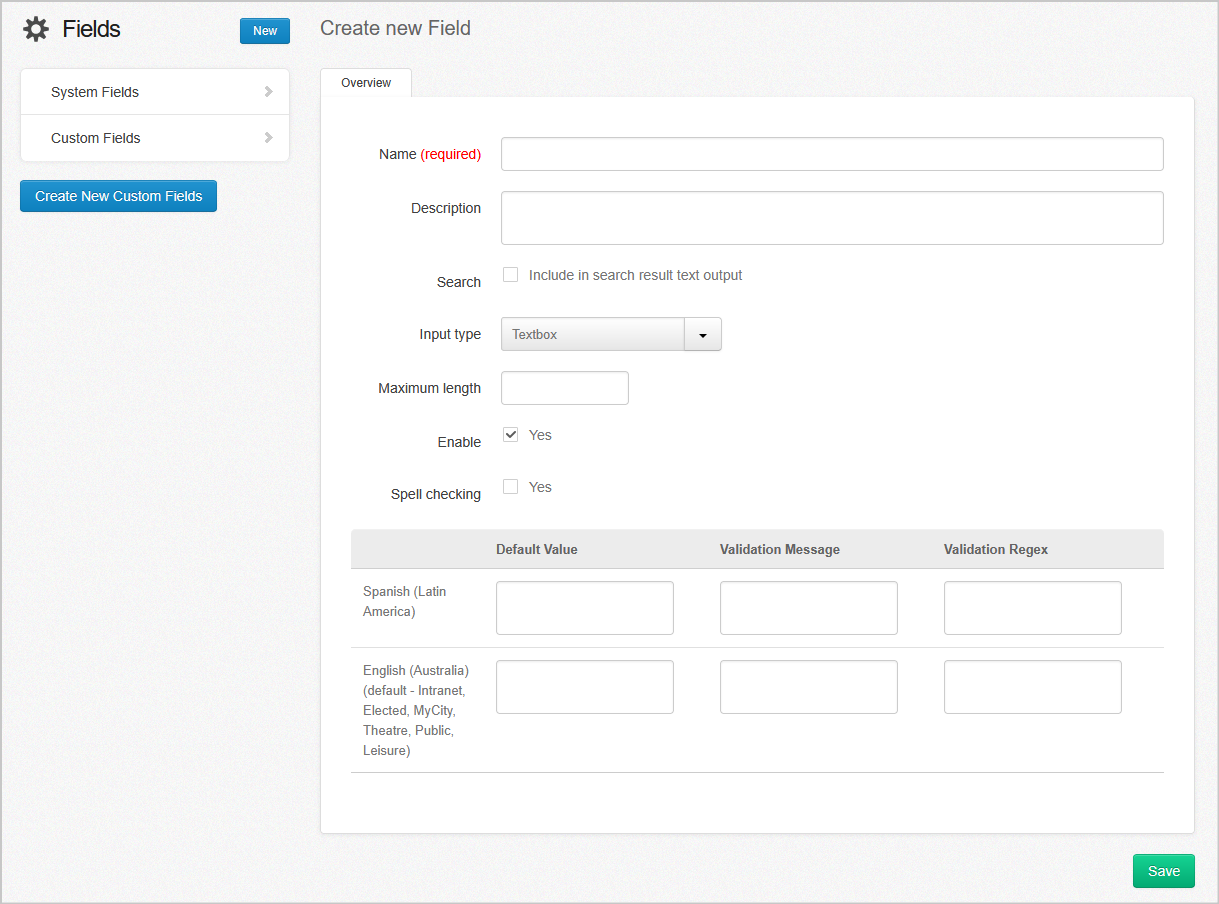Click the System Fields chevron arrow

click(268, 92)
